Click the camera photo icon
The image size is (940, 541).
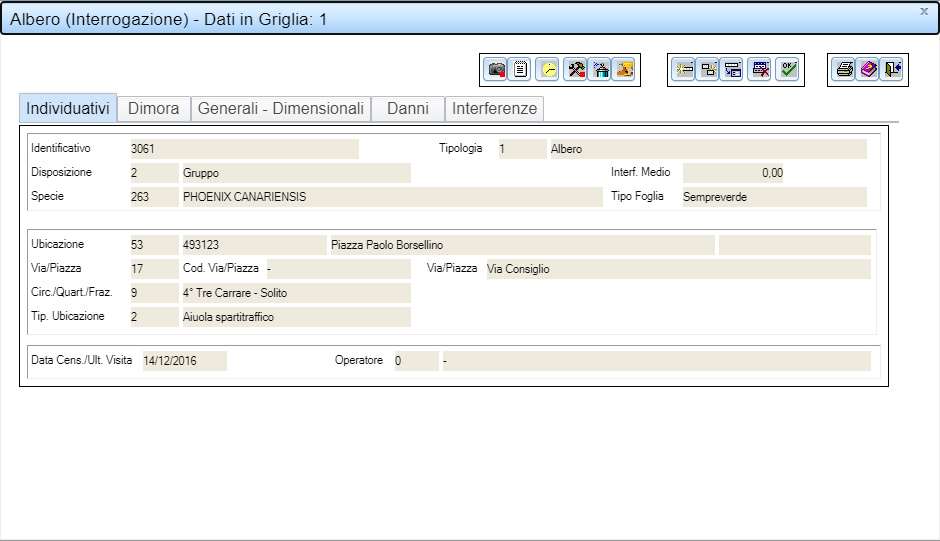pos(495,70)
